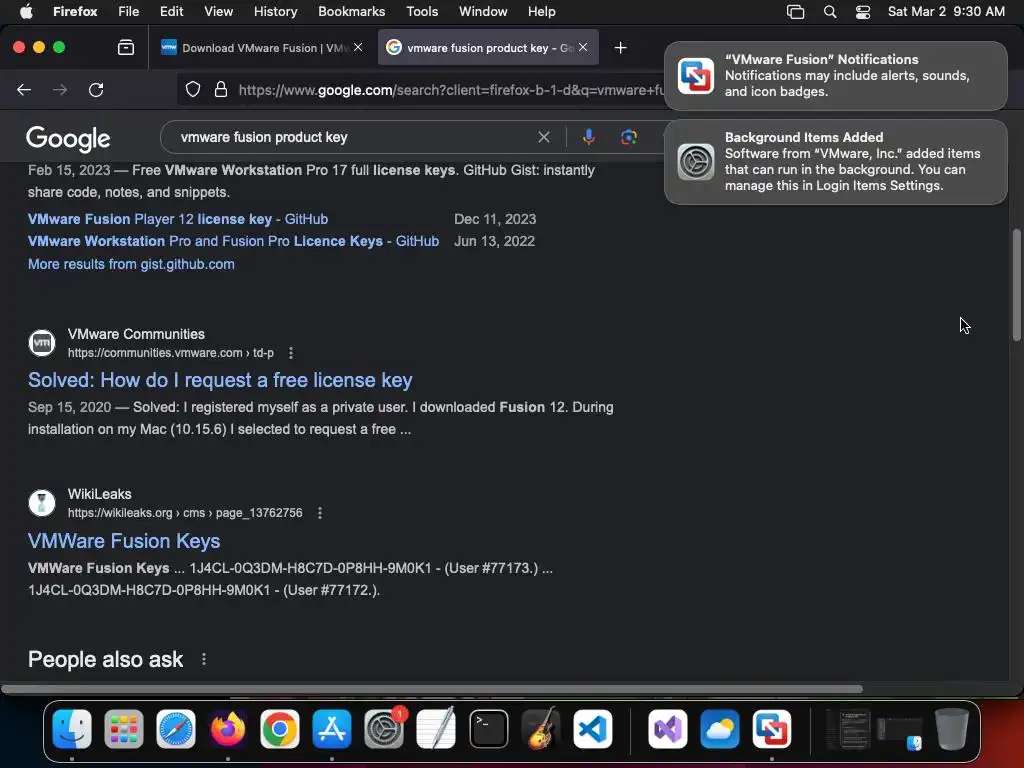The image size is (1024, 768).
Task: Open Launchpad from the Dock
Action: (x=123, y=728)
